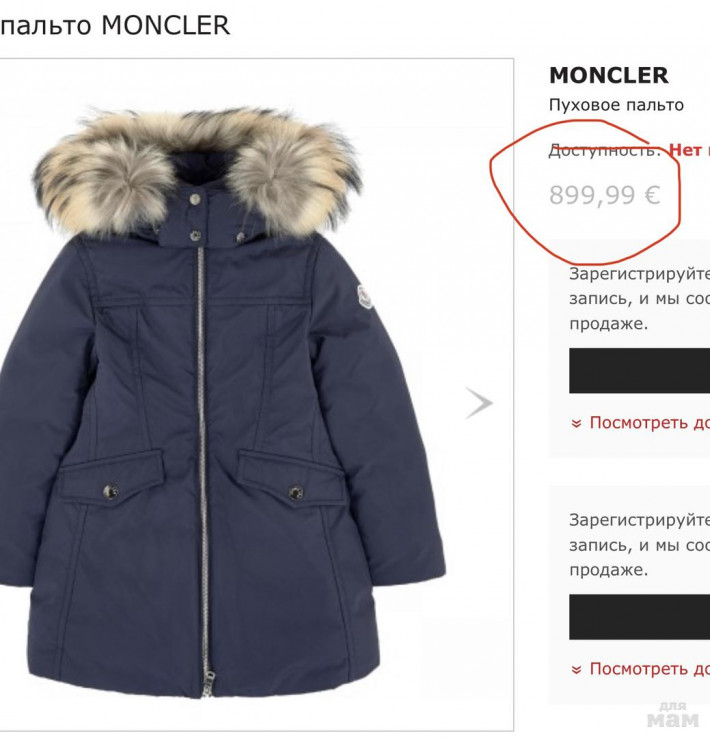The width and height of the screenshot is (710, 738).
Task: Click the Moncler logo patch on sleeve
Action: coord(365,297)
